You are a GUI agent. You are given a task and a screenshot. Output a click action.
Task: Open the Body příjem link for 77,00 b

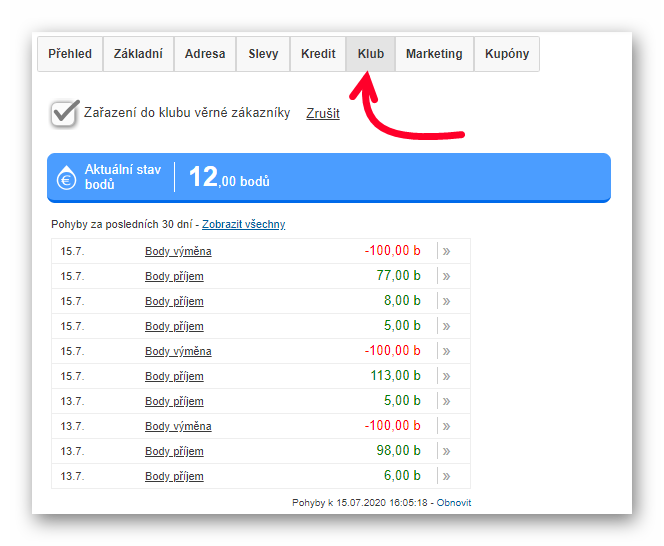(174, 276)
